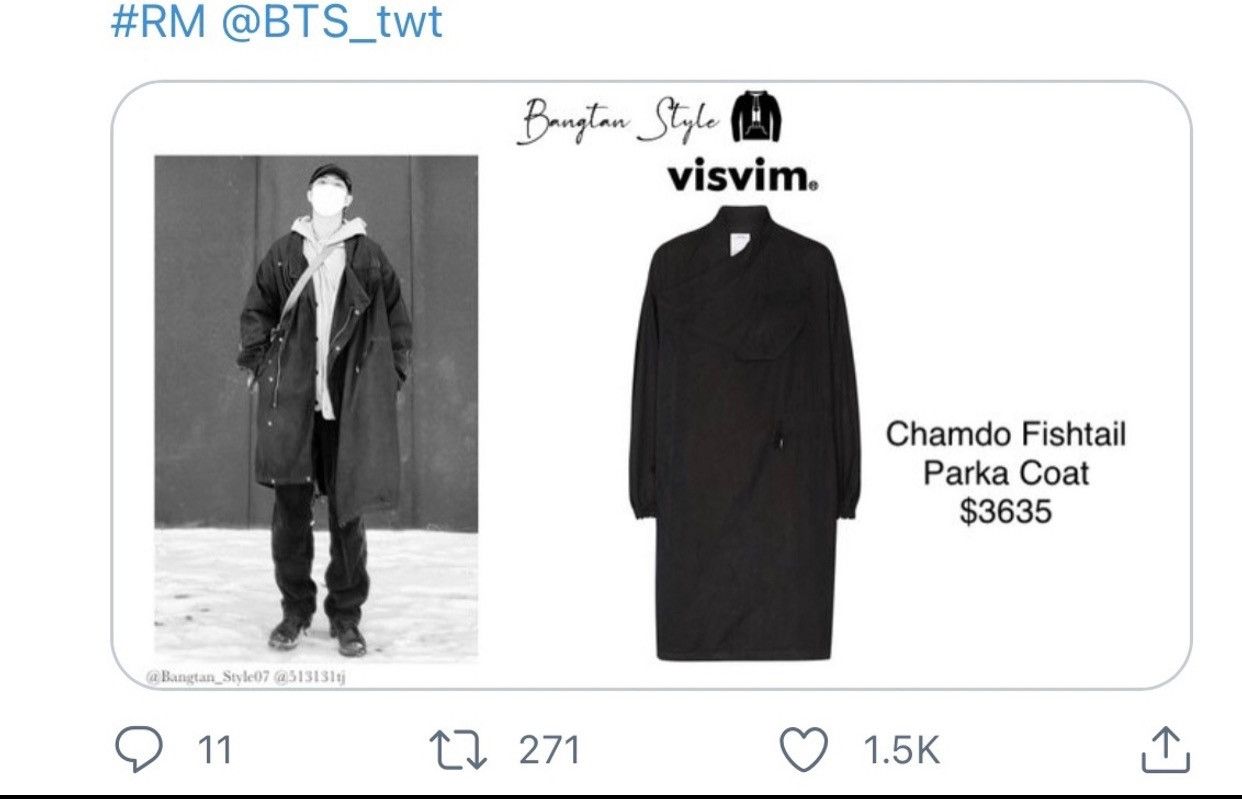Screen dimensions: 1242x799
Task: Click the $3635 price text
Action: click(x=1006, y=511)
